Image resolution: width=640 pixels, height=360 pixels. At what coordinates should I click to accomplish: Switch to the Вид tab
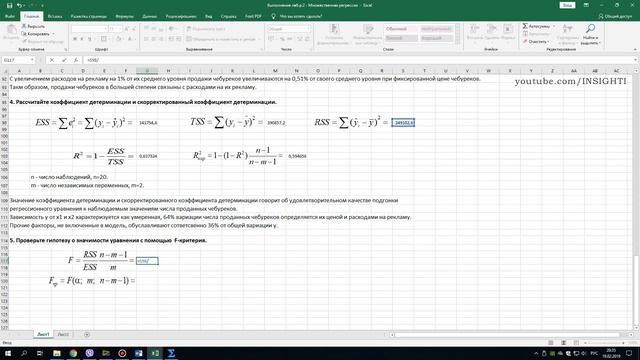point(209,16)
